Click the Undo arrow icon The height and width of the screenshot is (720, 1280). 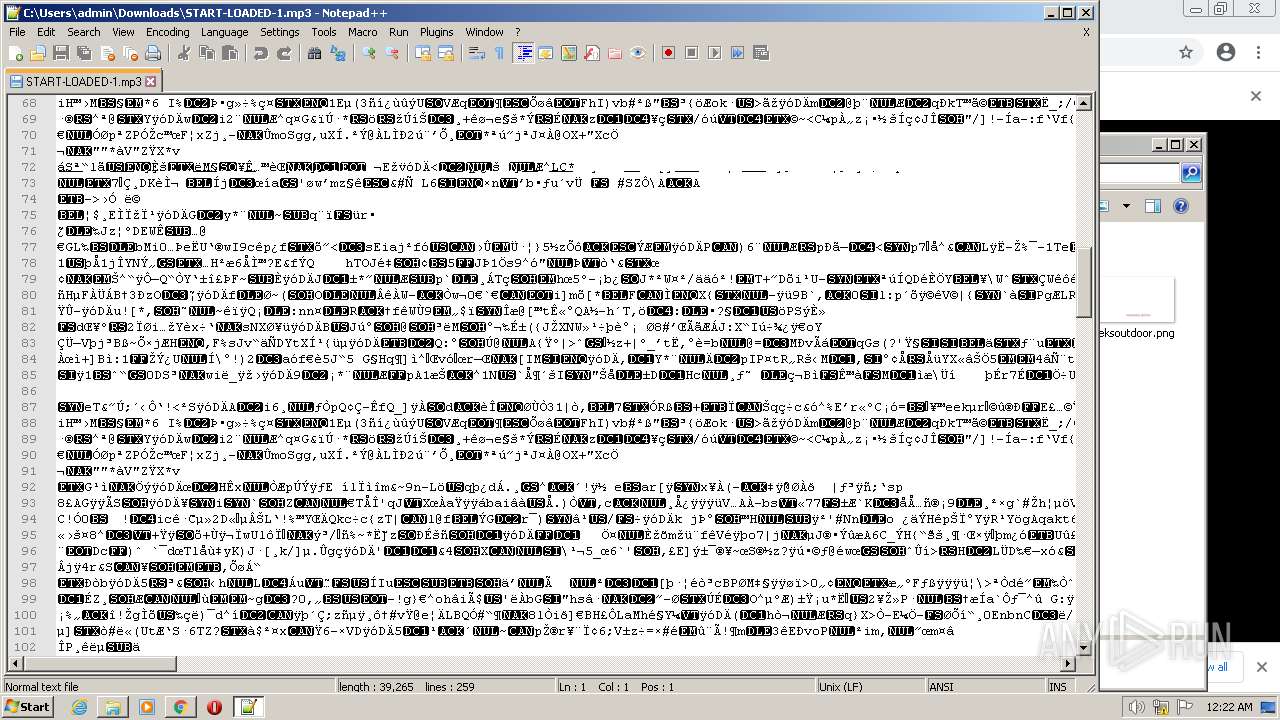pos(261,53)
